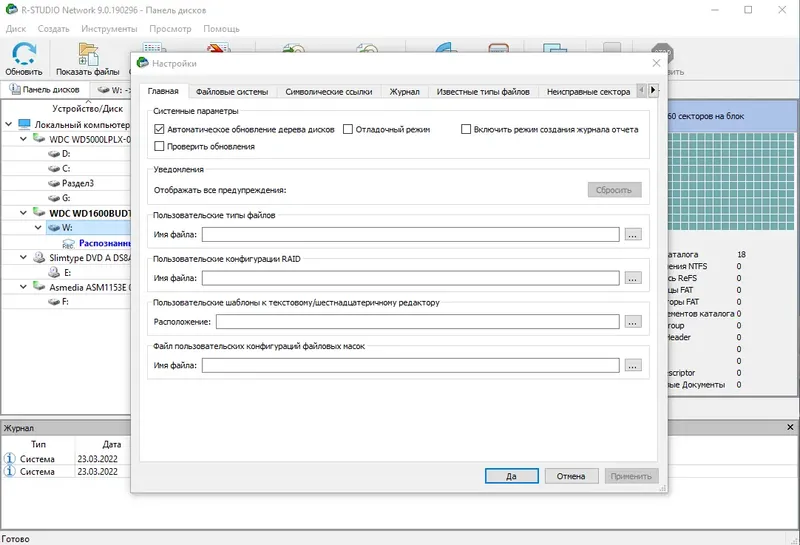Click the Отмена button
The height and width of the screenshot is (545, 800).
(x=571, y=476)
